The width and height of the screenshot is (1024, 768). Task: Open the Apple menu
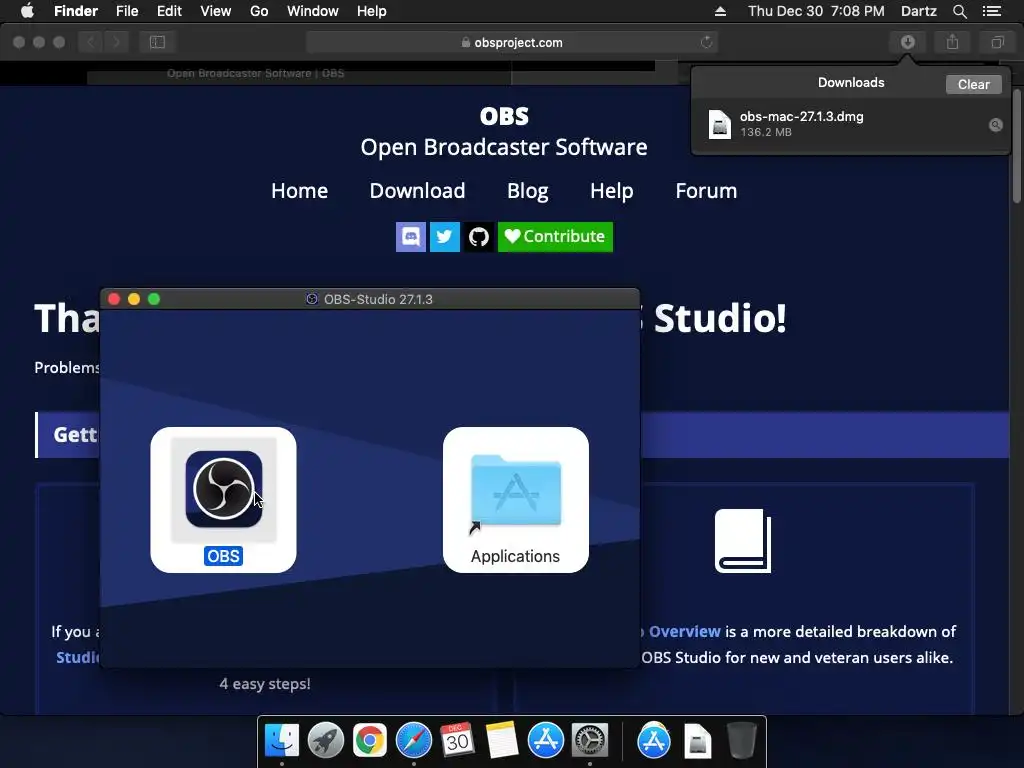point(27,11)
